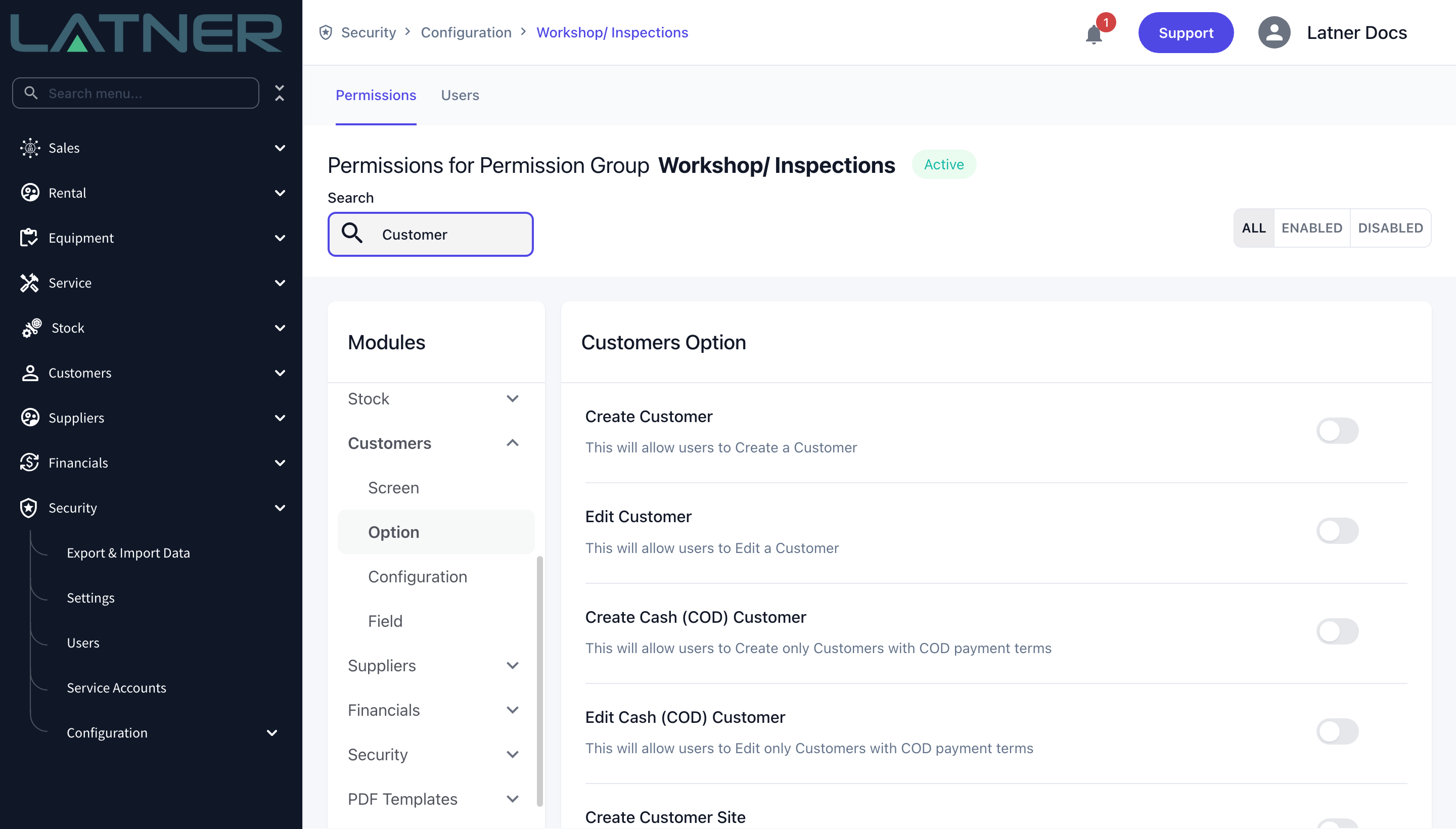Expand the Sales sidebar menu chevron

pos(280,148)
